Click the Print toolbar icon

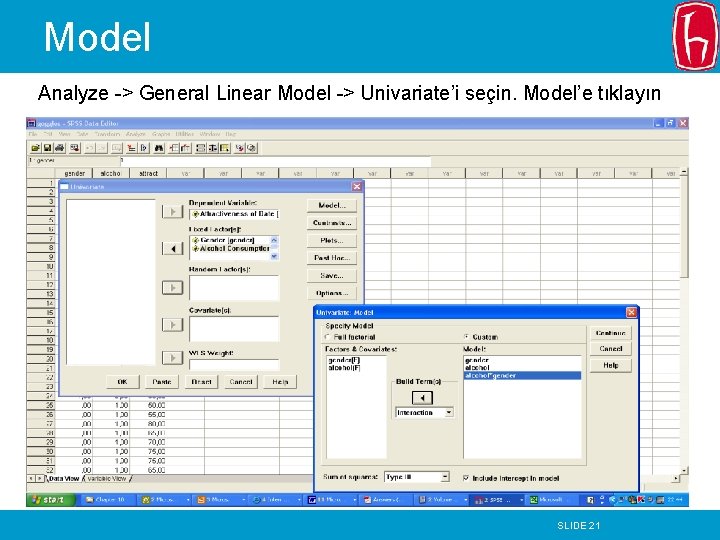(60, 148)
